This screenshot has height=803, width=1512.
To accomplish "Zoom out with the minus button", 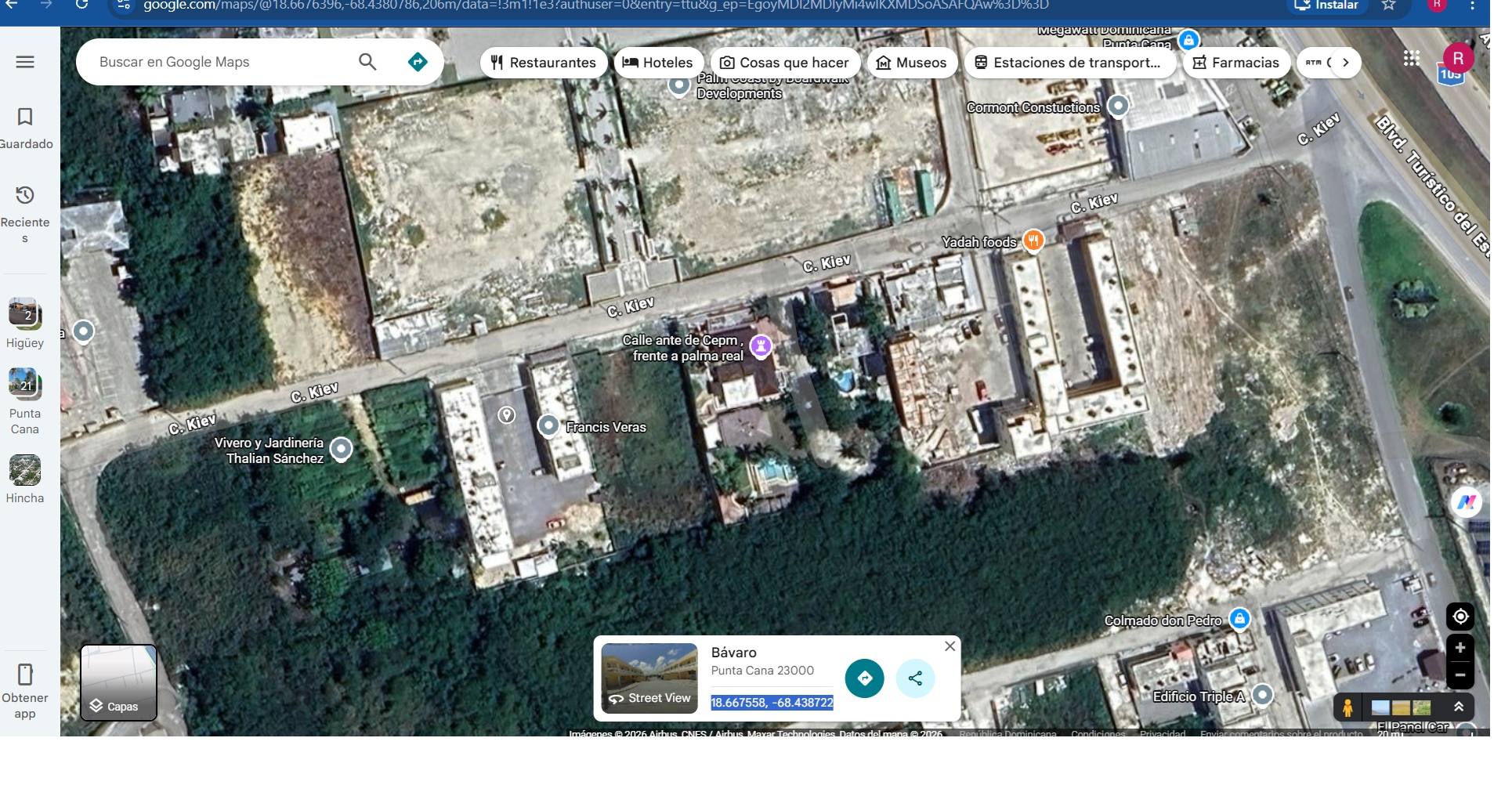I will (x=1460, y=675).
